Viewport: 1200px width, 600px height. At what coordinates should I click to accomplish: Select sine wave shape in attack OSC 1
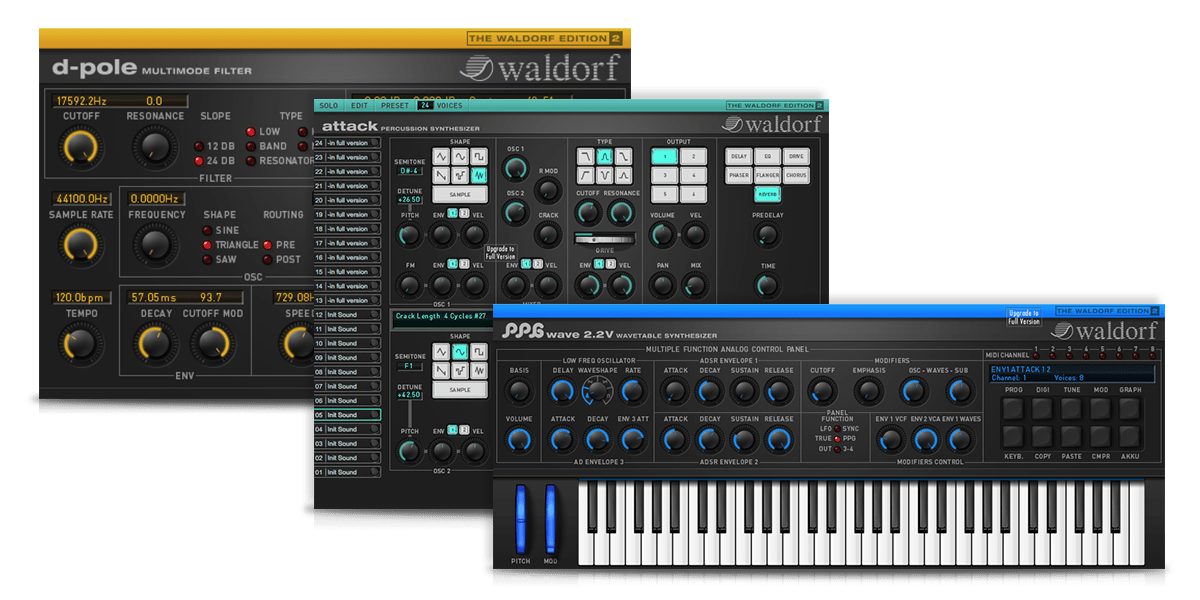(x=460, y=157)
